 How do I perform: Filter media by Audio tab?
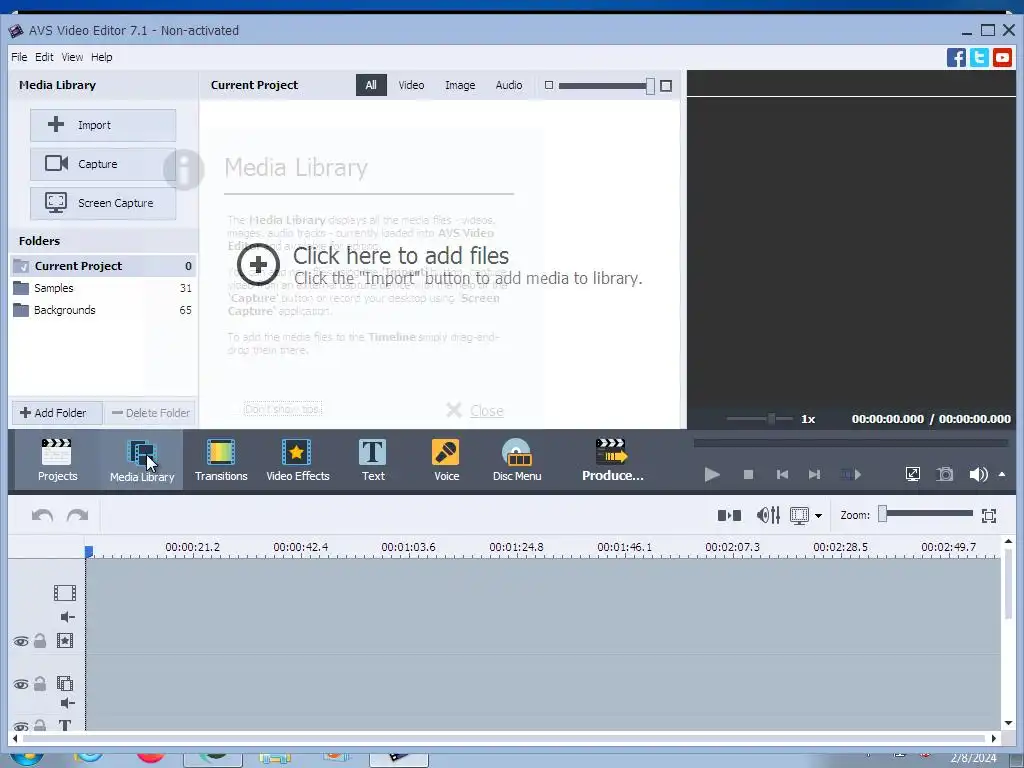click(509, 85)
